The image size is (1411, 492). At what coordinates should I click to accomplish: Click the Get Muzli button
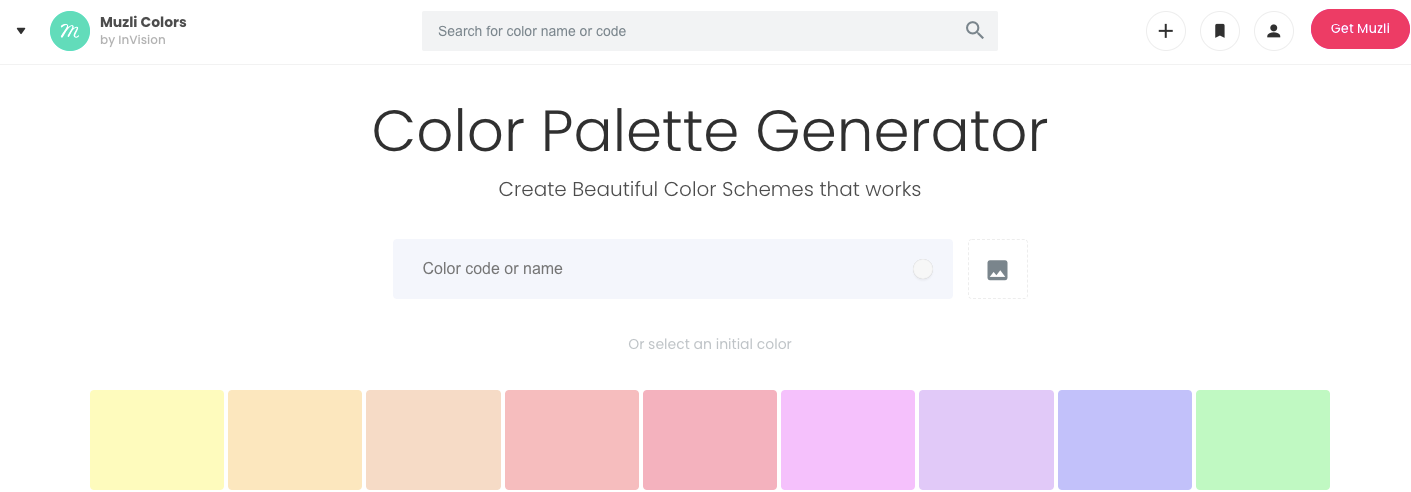[1360, 29]
